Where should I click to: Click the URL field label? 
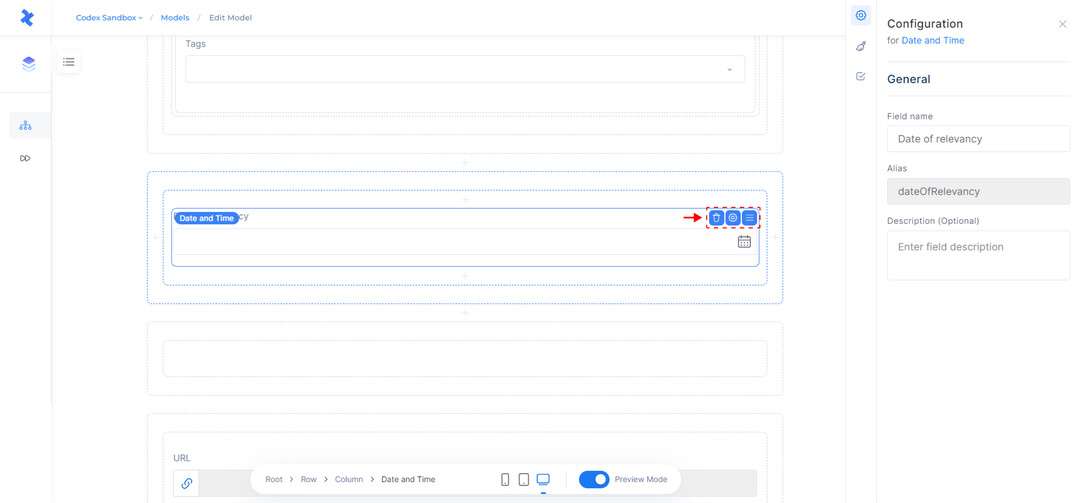(182, 458)
